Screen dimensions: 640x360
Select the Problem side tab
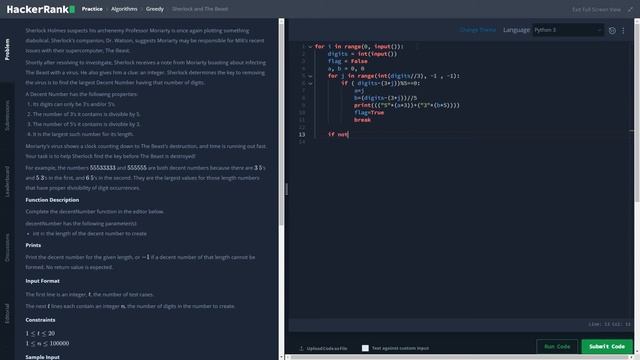7,49
